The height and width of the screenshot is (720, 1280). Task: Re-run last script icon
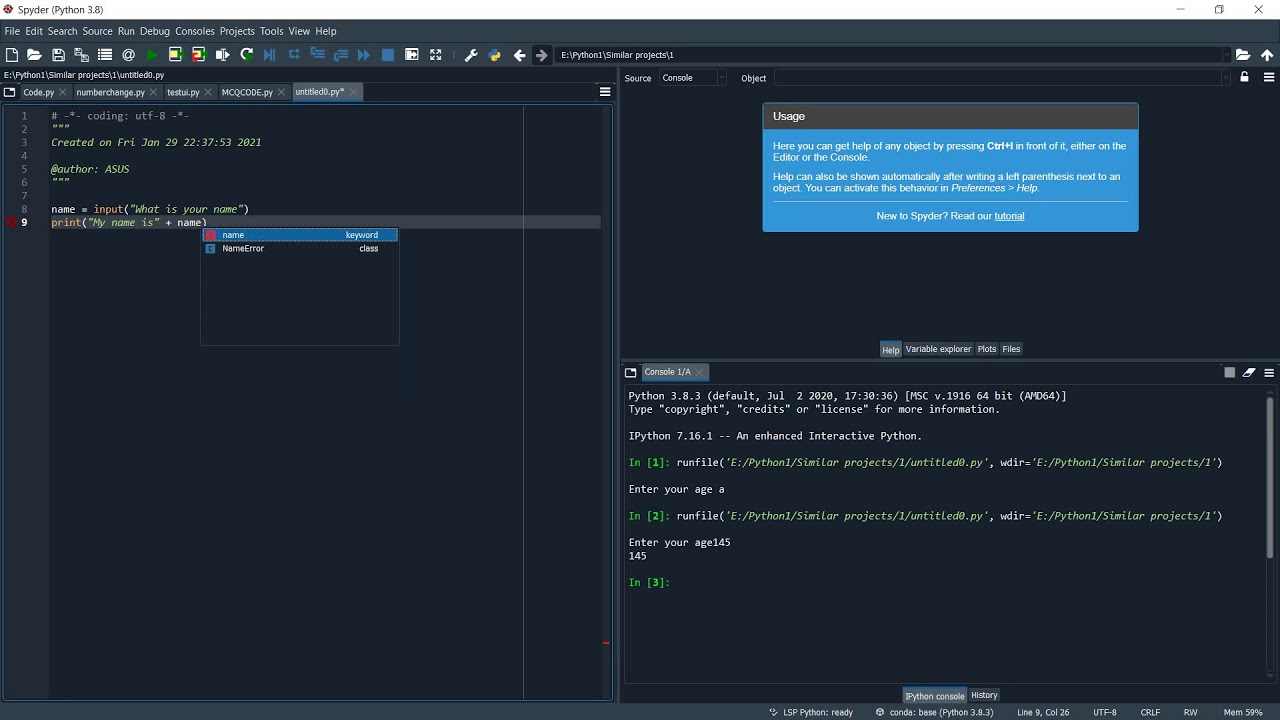pyautogui.click(x=246, y=55)
